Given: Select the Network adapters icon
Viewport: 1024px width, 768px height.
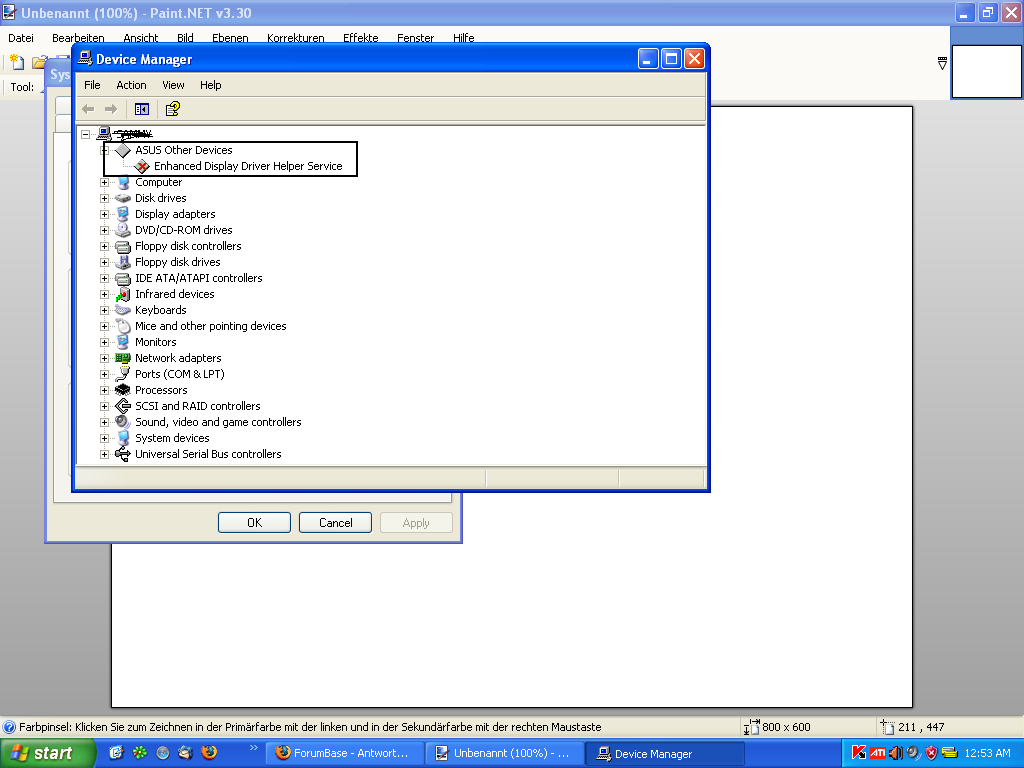Looking at the screenshot, I should click(x=123, y=358).
